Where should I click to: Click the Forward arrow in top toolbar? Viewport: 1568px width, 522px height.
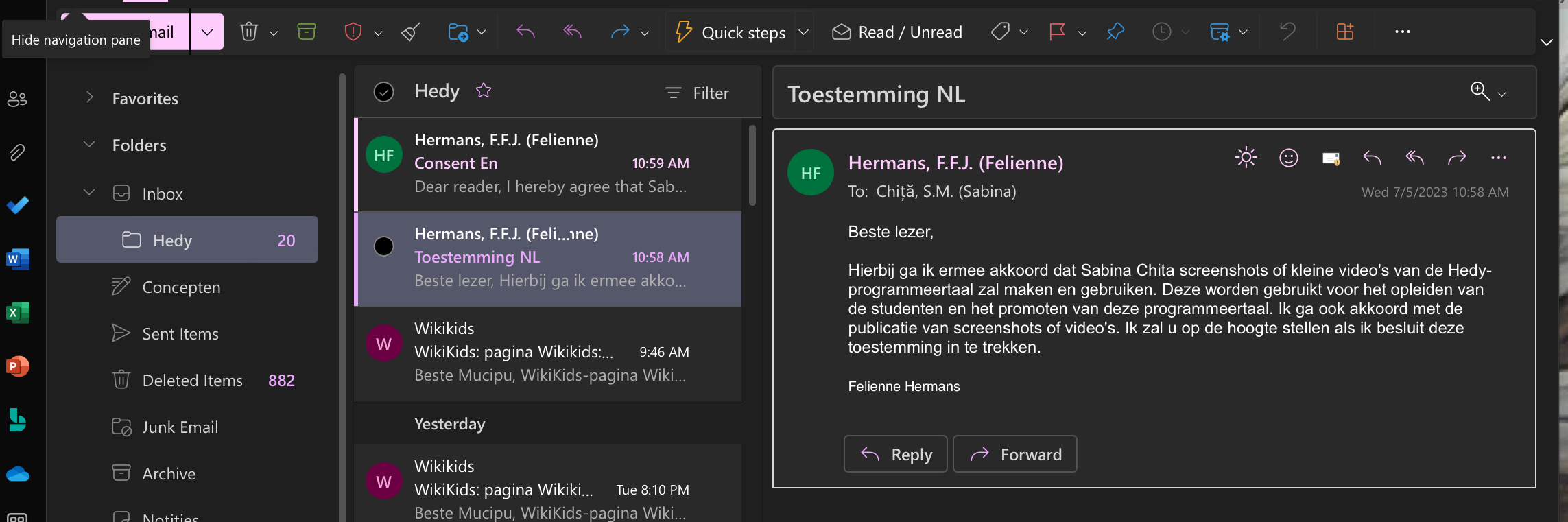click(x=619, y=32)
